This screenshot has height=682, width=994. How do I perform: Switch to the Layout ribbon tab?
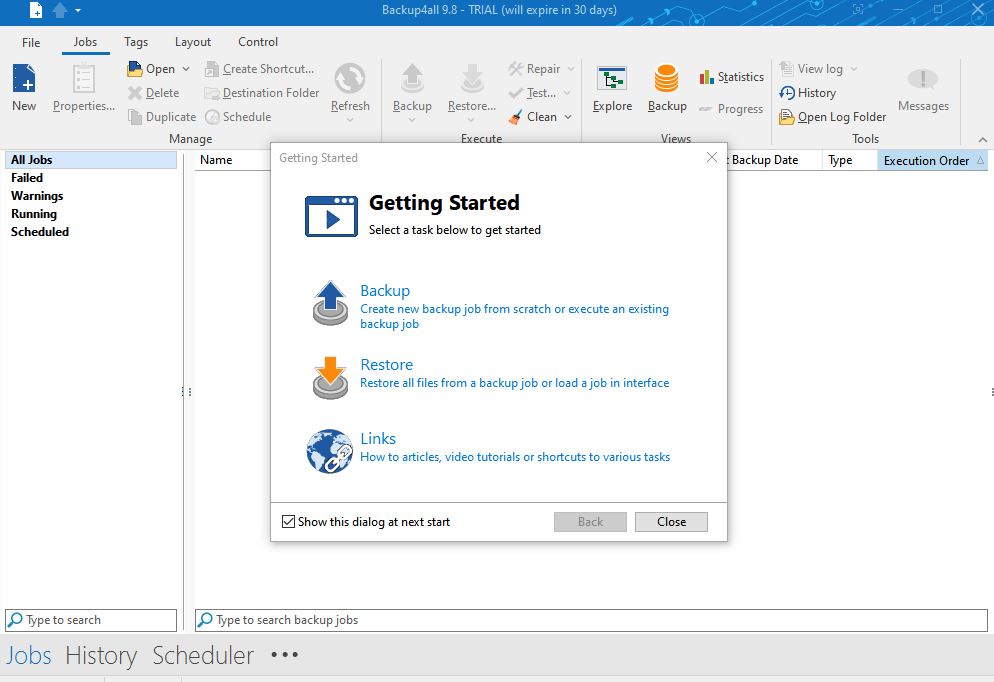(193, 42)
